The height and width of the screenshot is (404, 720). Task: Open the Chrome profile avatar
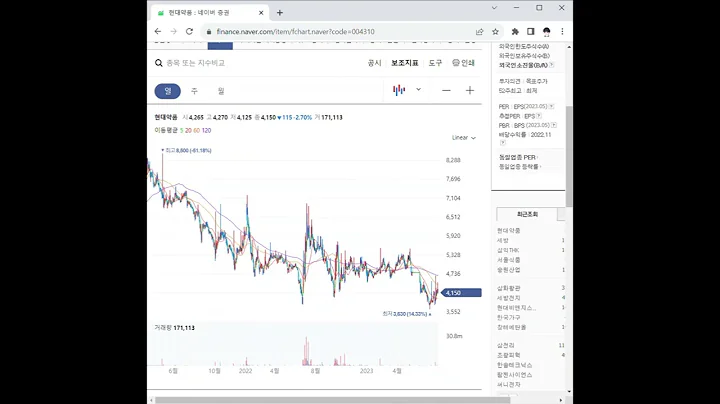pyautogui.click(x=546, y=32)
